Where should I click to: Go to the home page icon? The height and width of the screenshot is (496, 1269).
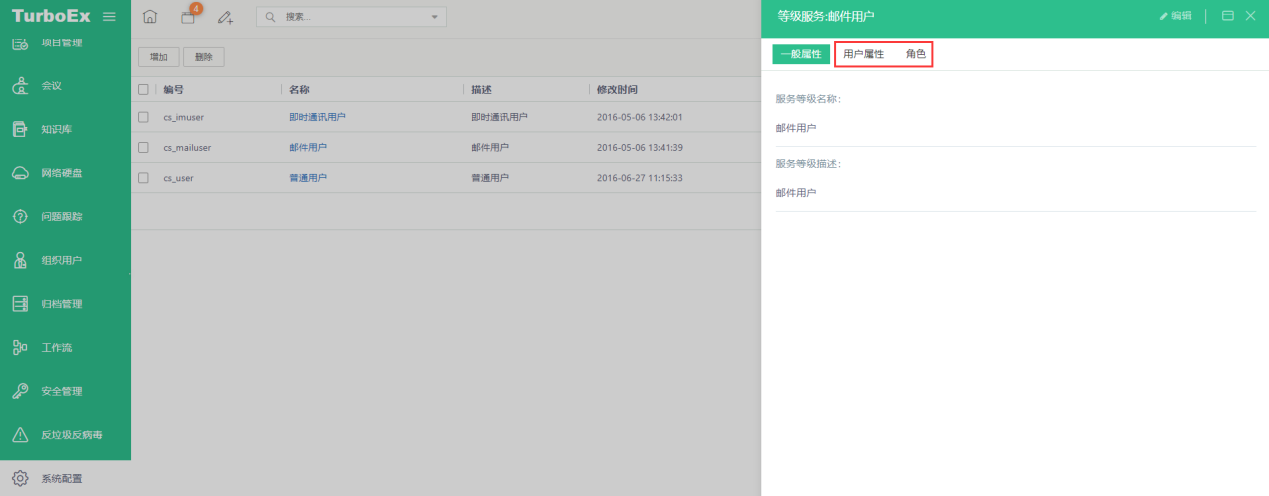150,17
